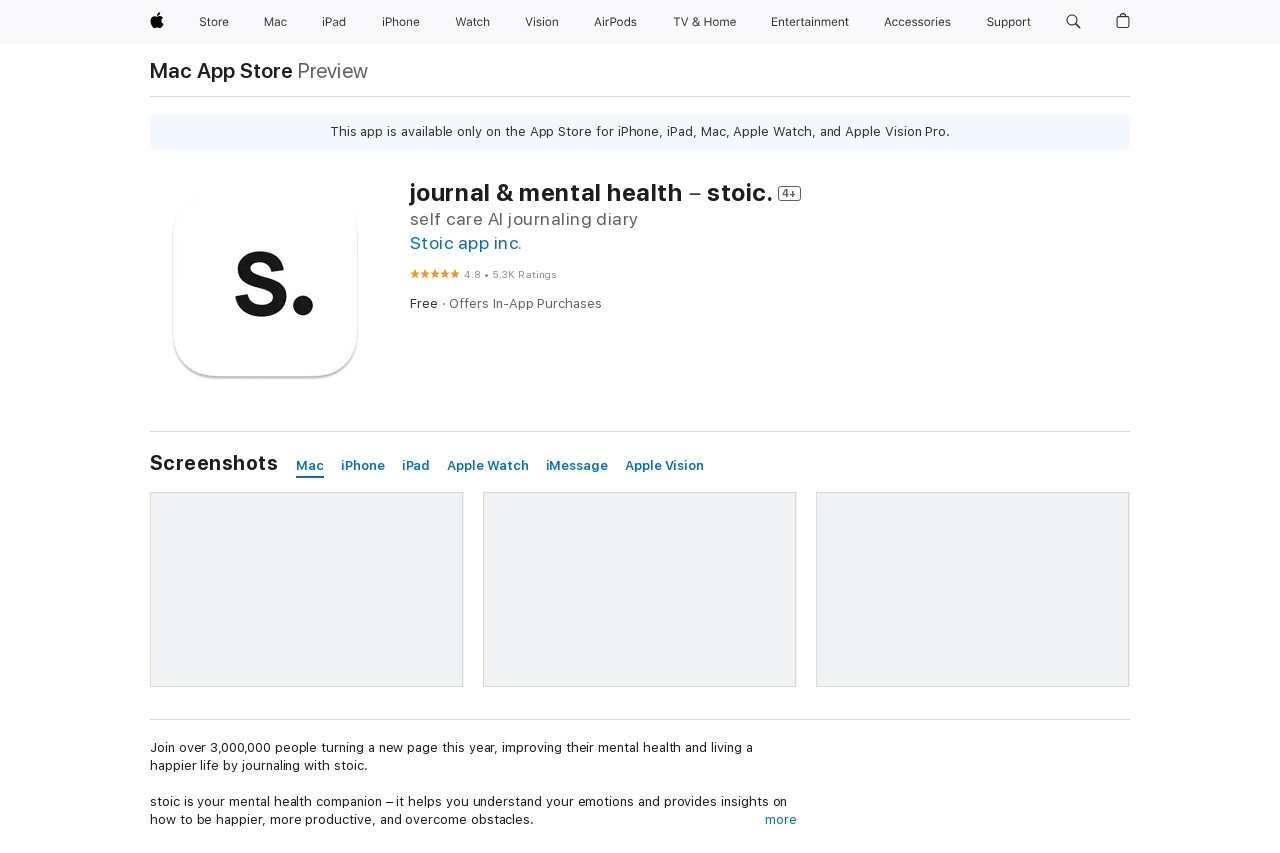Screen dimensions: 1280x853
Task: Open the Mac menu item
Action: pos(275,22)
